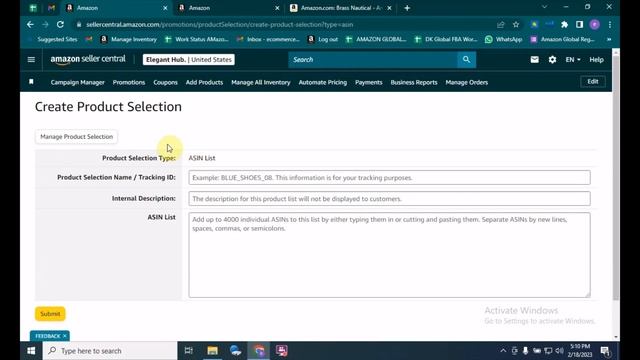Open Coupons menu item
The height and width of the screenshot is (360, 640).
(165, 82)
